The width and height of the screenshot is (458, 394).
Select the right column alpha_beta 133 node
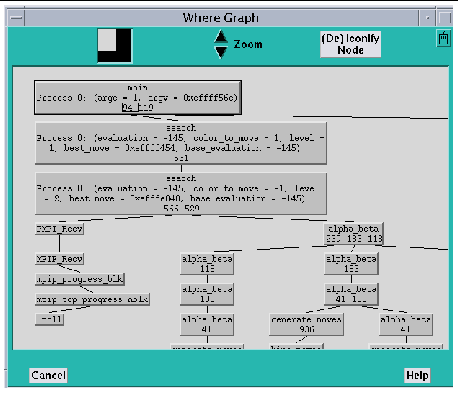pyautogui.click(x=351, y=263)
